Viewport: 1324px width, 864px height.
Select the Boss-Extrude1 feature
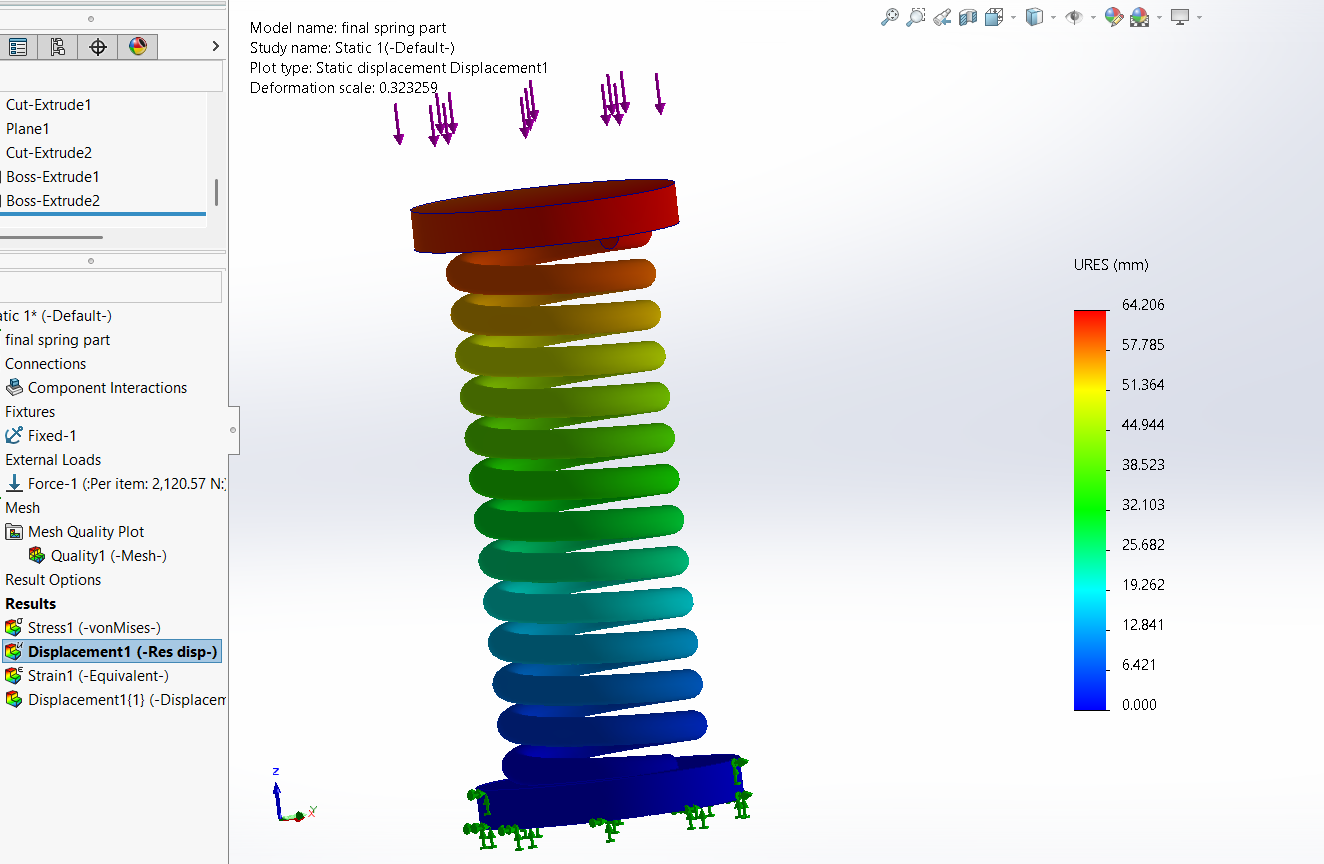point(53,177)
